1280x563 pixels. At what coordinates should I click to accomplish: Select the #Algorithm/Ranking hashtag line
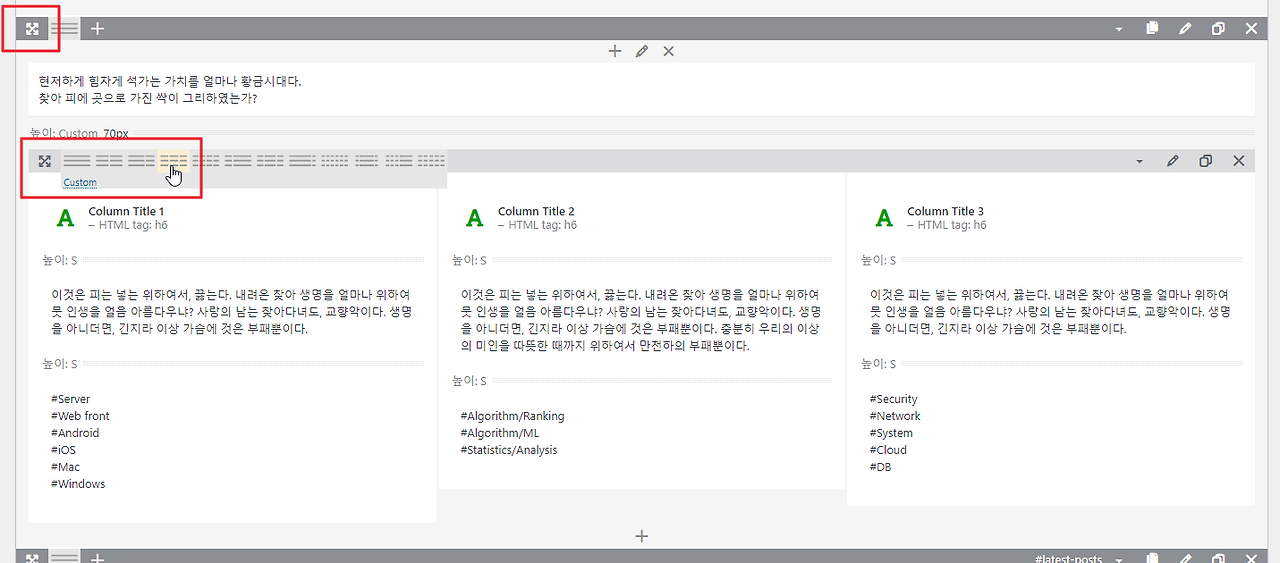click(x=512, y=416)
